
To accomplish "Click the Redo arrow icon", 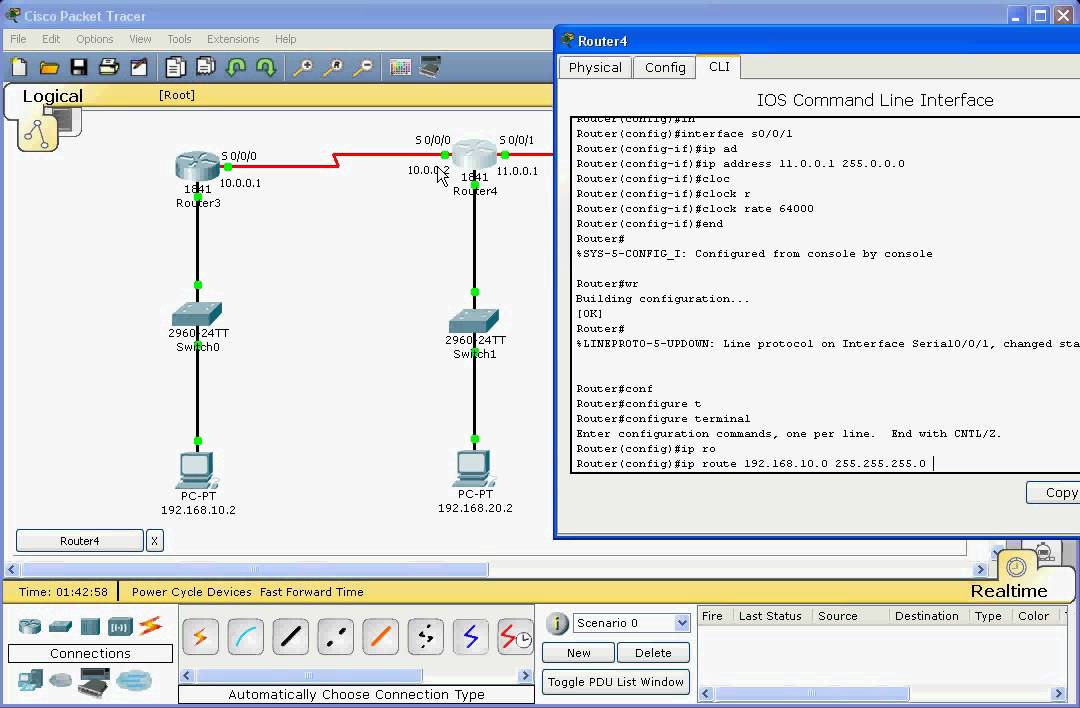I will (266, 67).
